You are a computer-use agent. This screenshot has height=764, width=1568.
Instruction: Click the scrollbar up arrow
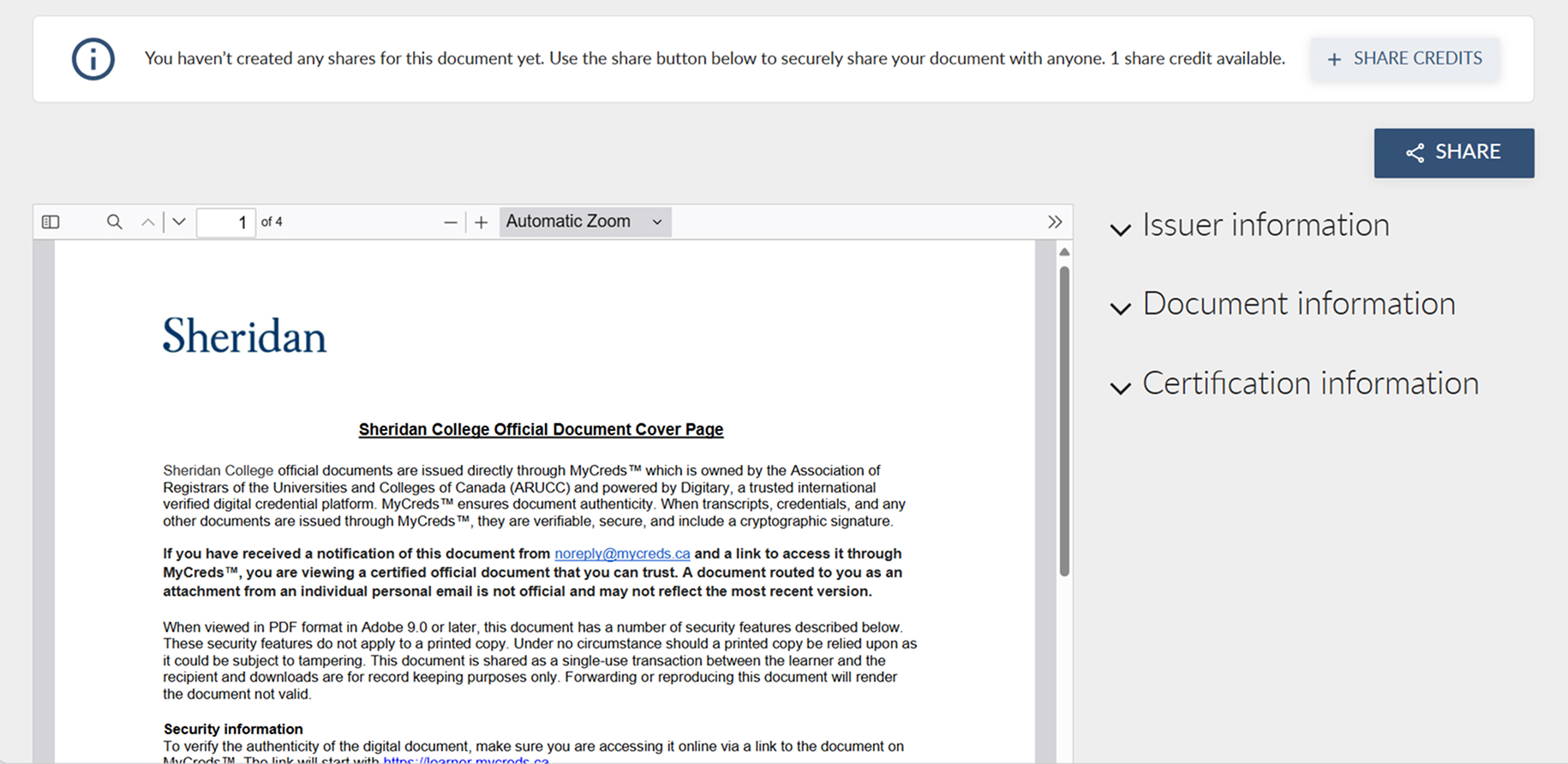pos(1064,252)
